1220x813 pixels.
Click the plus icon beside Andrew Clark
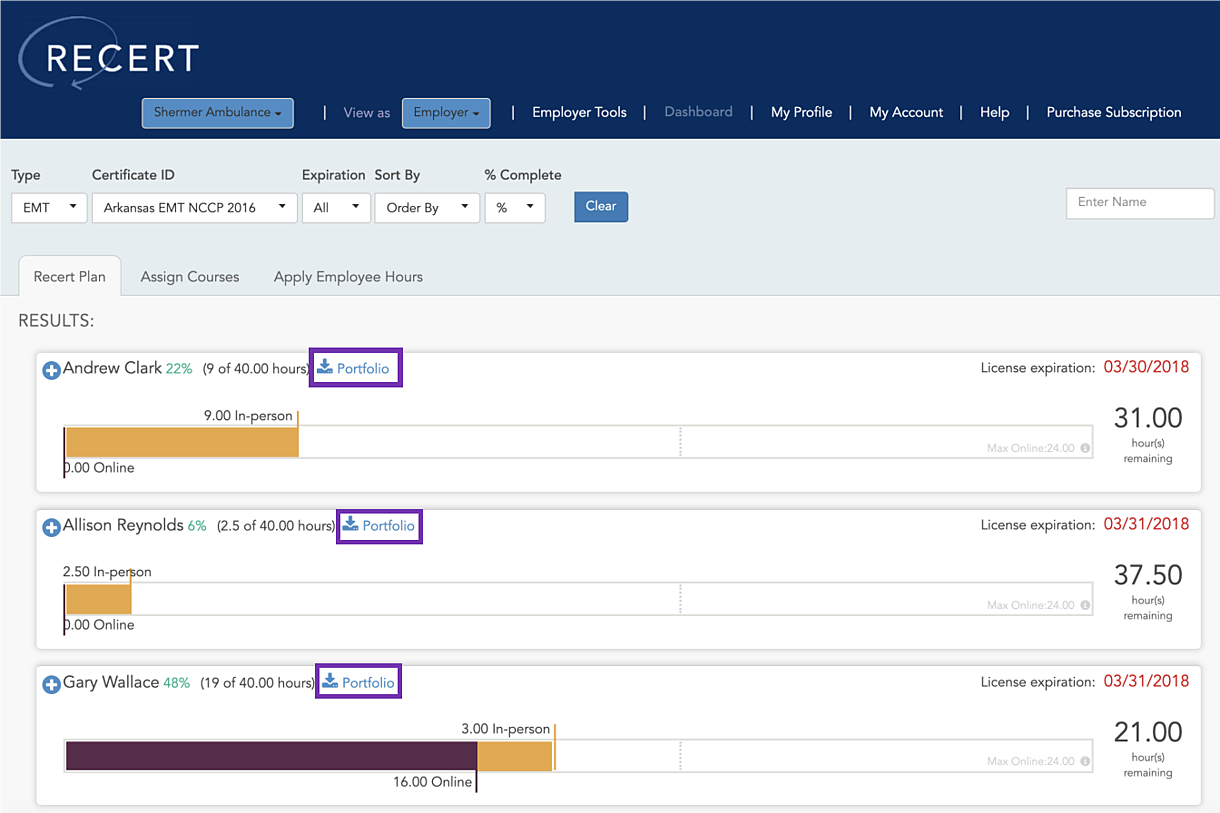point(51,369)
